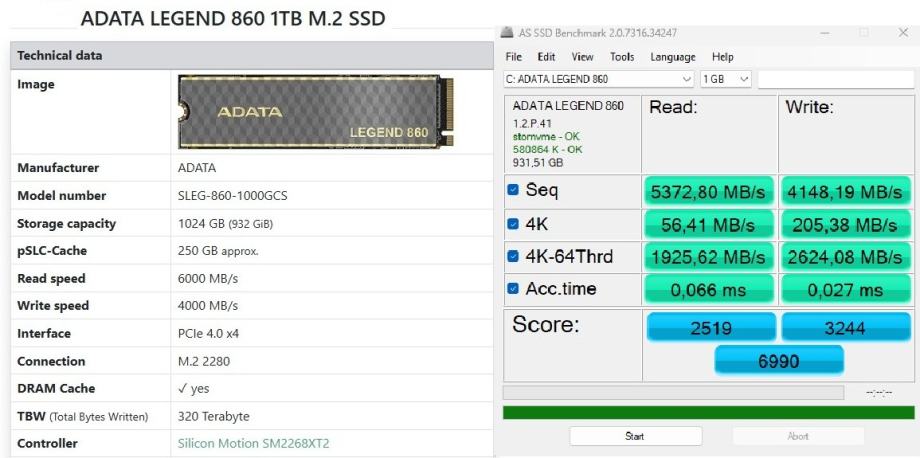Image resolution: width=920 pixels, height=458 pixels.
Task: Click the read score 2519
Action: [x=711, y=327]
